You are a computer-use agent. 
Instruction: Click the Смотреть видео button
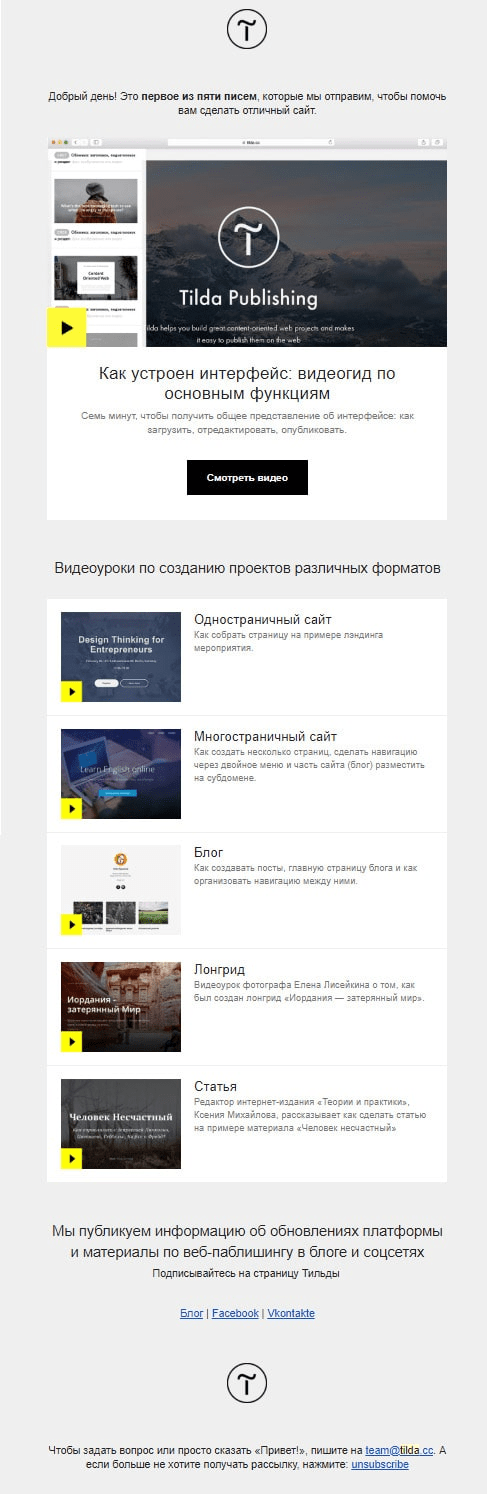click(247, 477)
